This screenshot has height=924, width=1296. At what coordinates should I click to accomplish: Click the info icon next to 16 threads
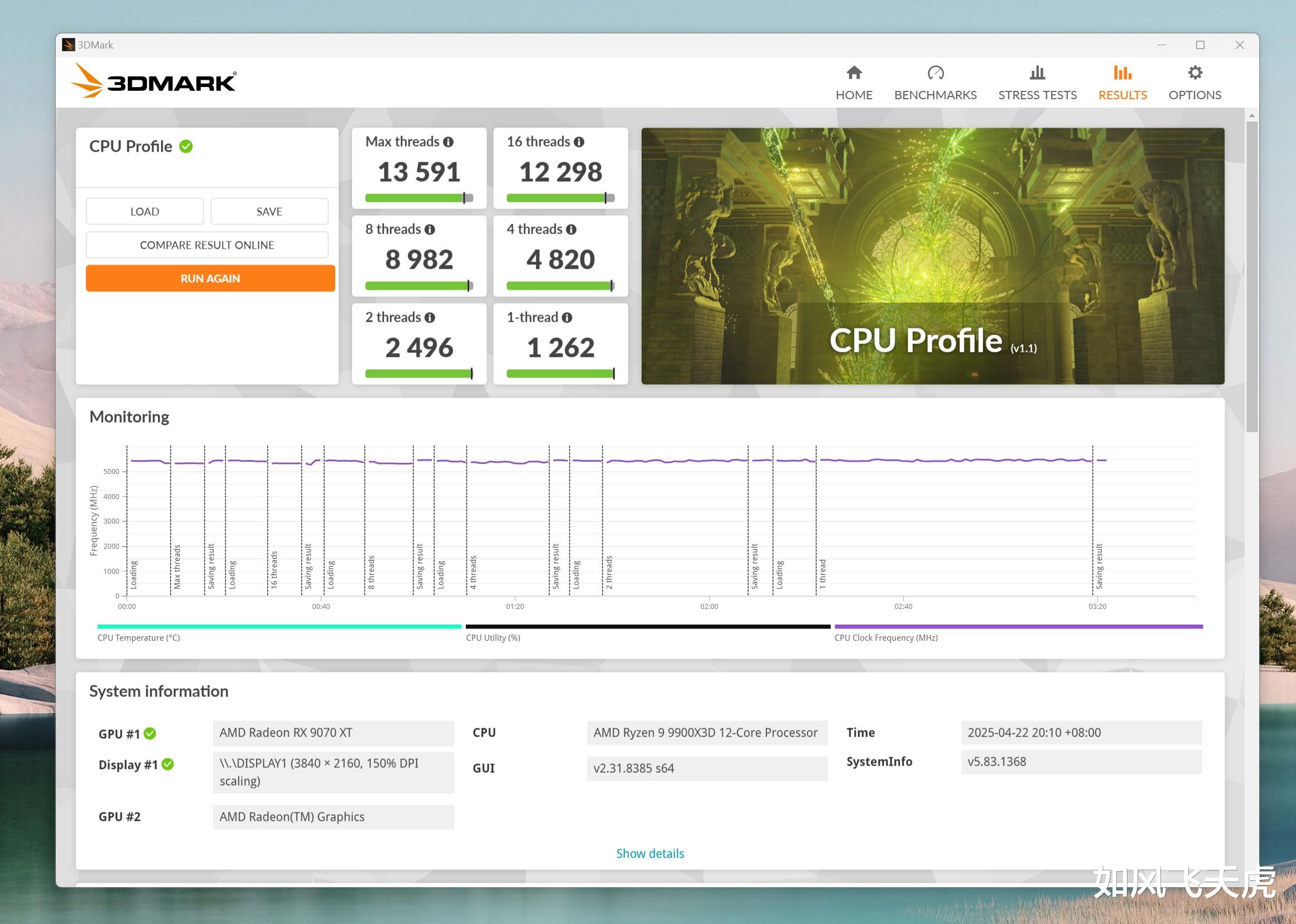(x=579, y=142)
